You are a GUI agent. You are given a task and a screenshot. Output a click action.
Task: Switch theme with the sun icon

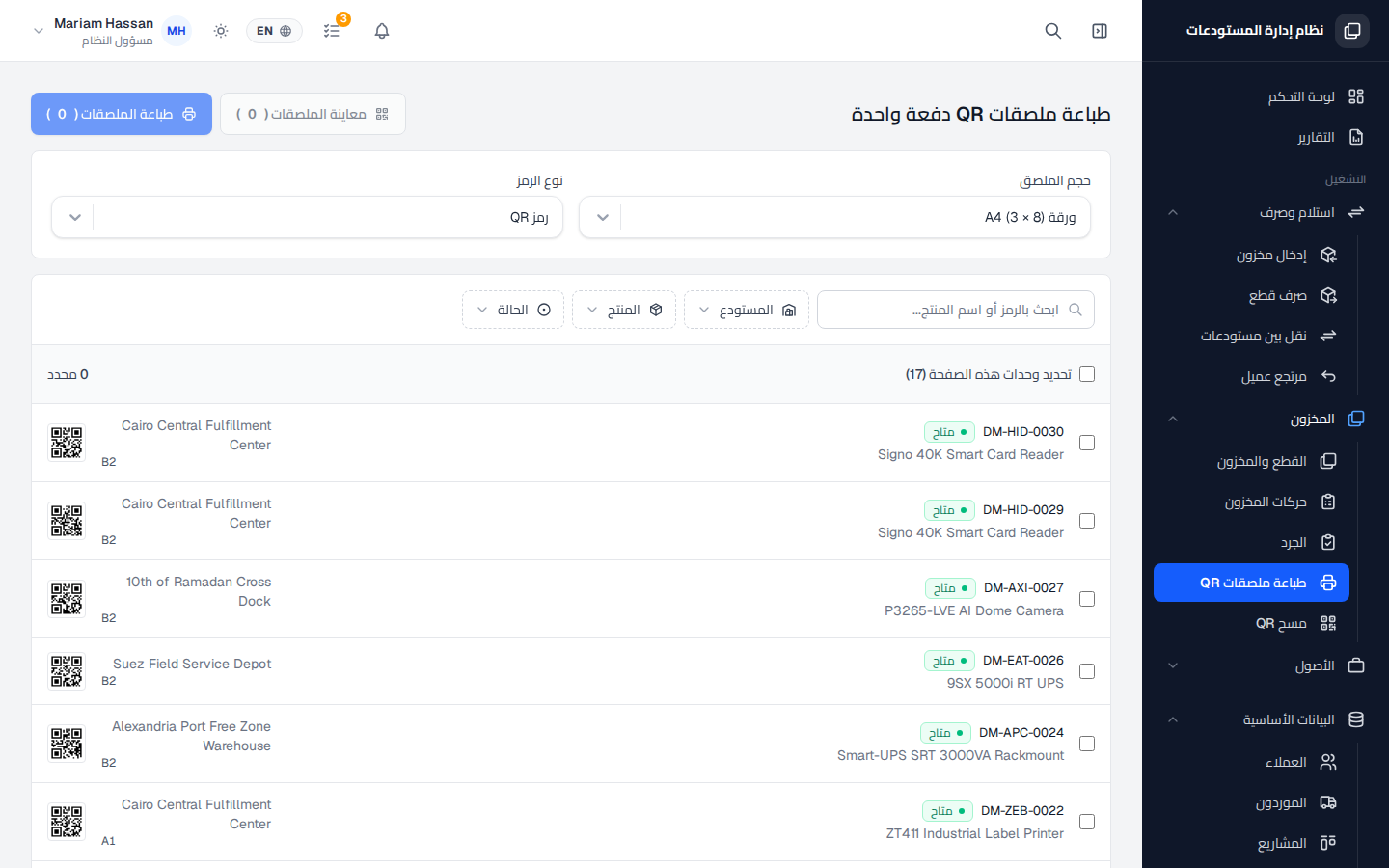[221, 31]
